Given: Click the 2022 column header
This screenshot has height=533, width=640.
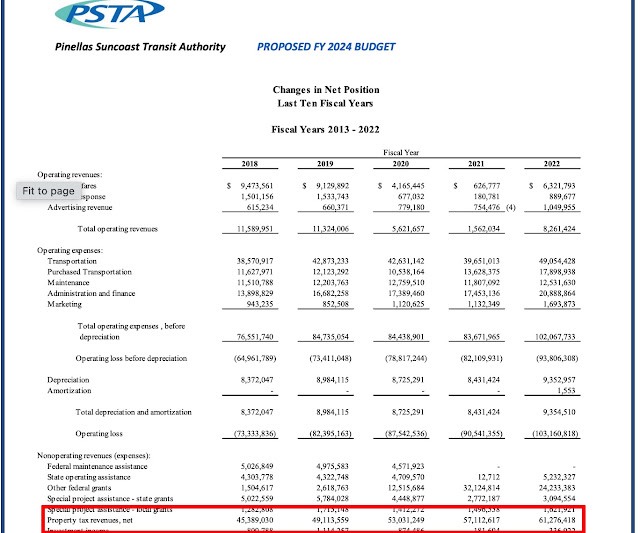Looking at the screenshot, I should (x=551, y=164).
